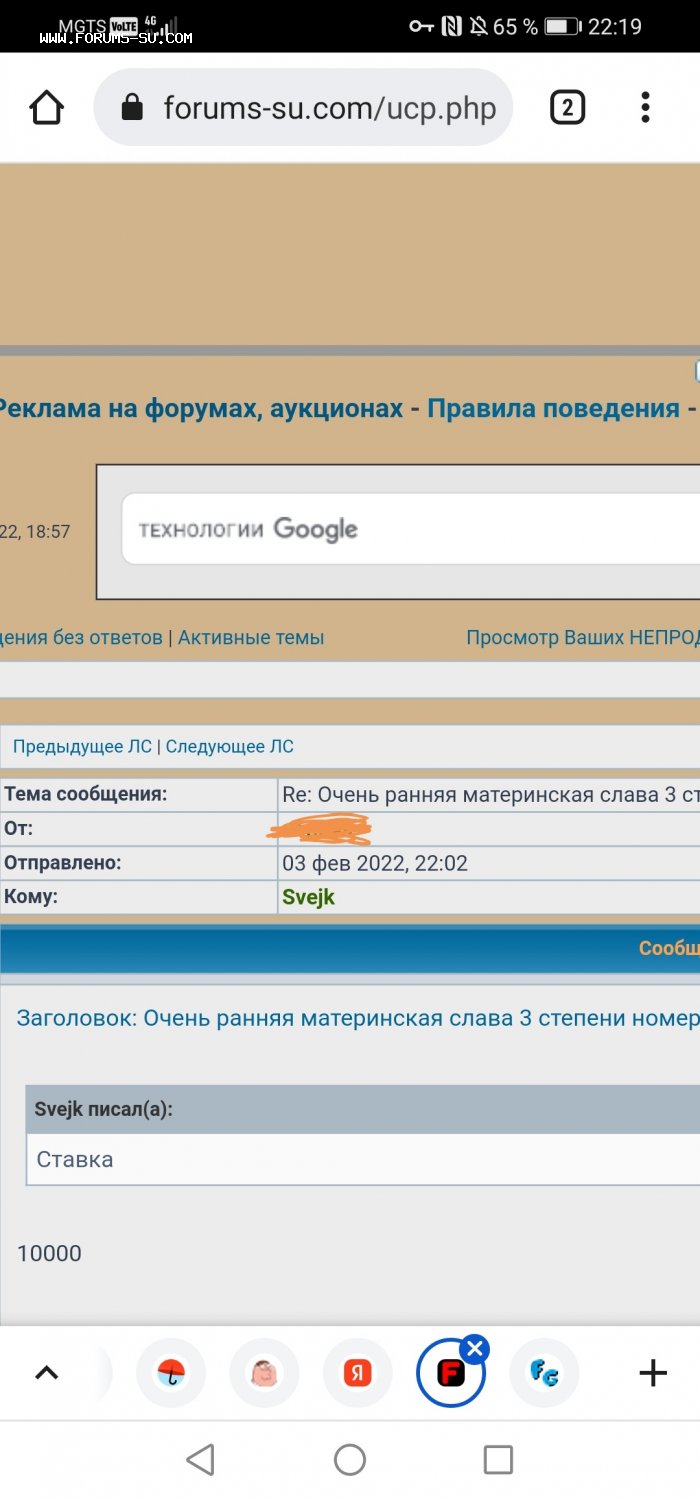Open the tab switcher showing 2 tabs
Image resolution: width=700 pixels, height=1500 pixels.
coord(567,107)
